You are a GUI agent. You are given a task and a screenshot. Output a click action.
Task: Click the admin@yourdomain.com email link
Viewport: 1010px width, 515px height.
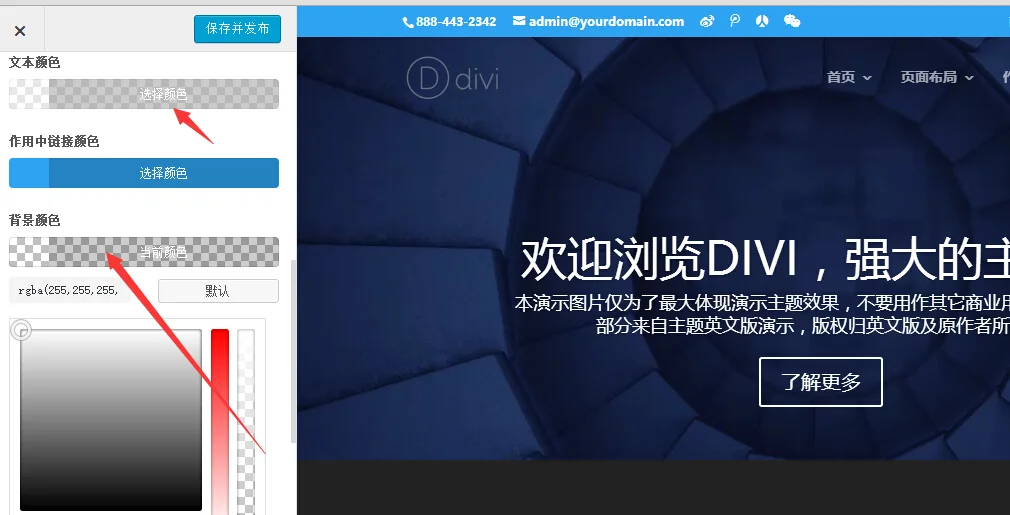(x=606, y=22)
